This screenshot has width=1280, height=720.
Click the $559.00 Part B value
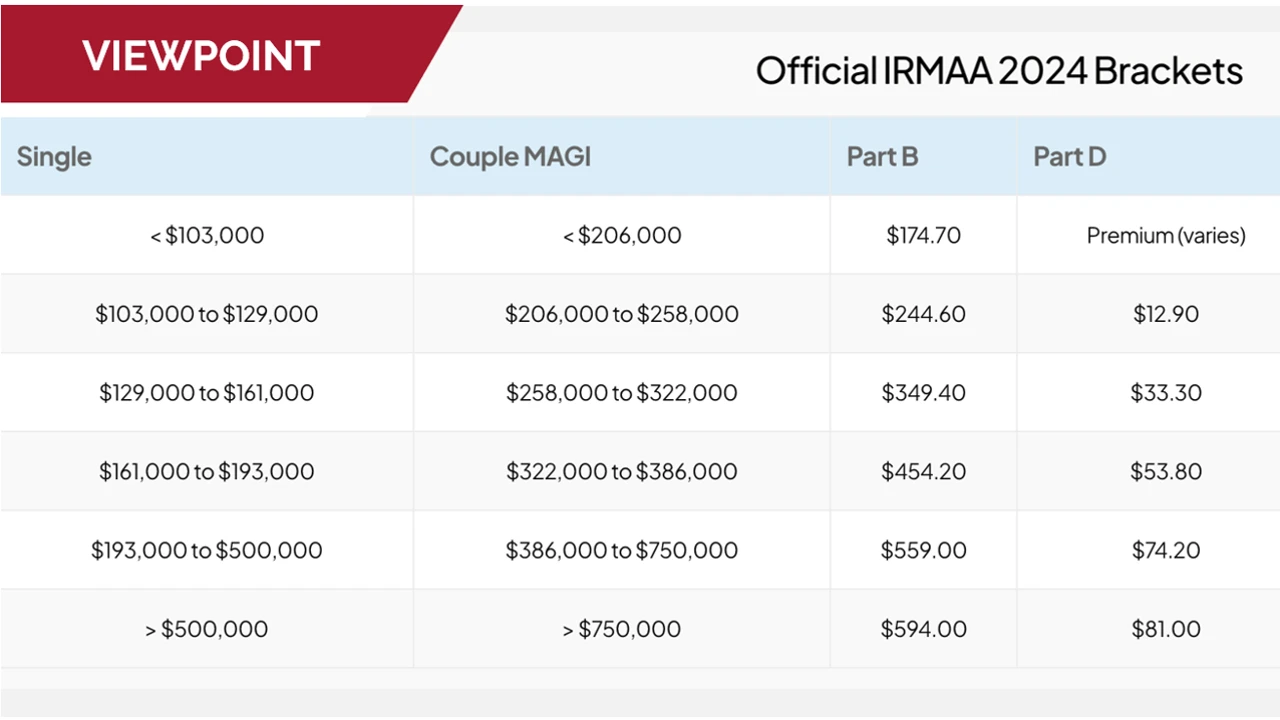(x=923, y=550)
